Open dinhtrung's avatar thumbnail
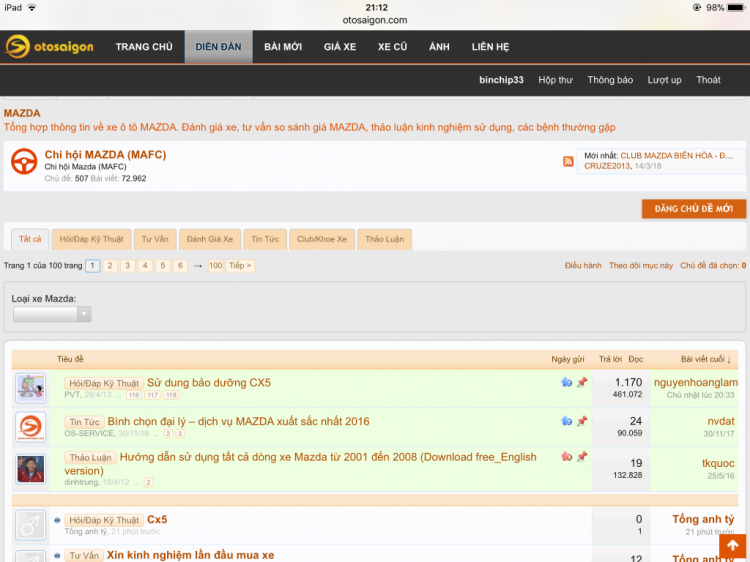Viewport: 750px width, 562px height. (x=31, y=469)
